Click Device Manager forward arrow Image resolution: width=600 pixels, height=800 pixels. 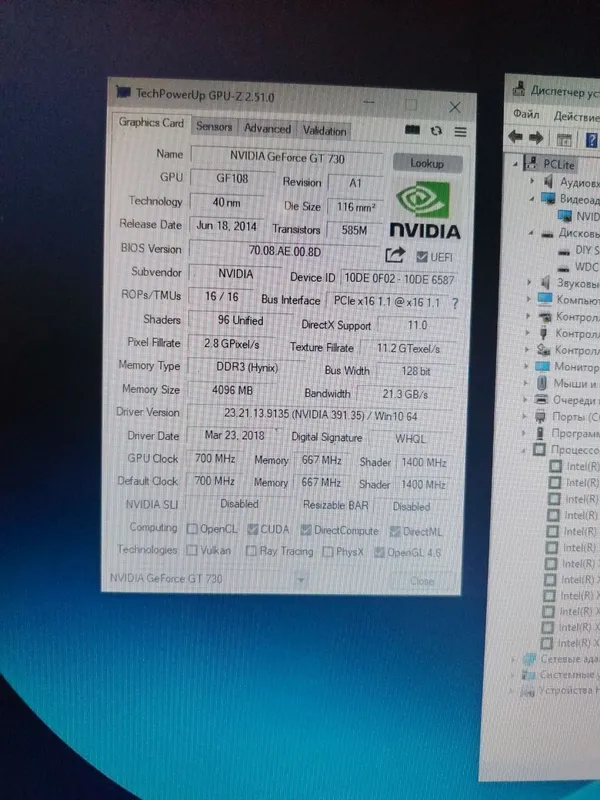pyautogui.click(x=536, y=138)
